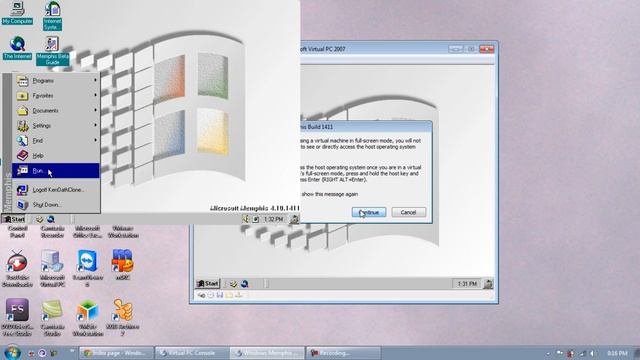
Task: Click the Start button beside 1:32 PM taskbar
Action: coord(14,219)
